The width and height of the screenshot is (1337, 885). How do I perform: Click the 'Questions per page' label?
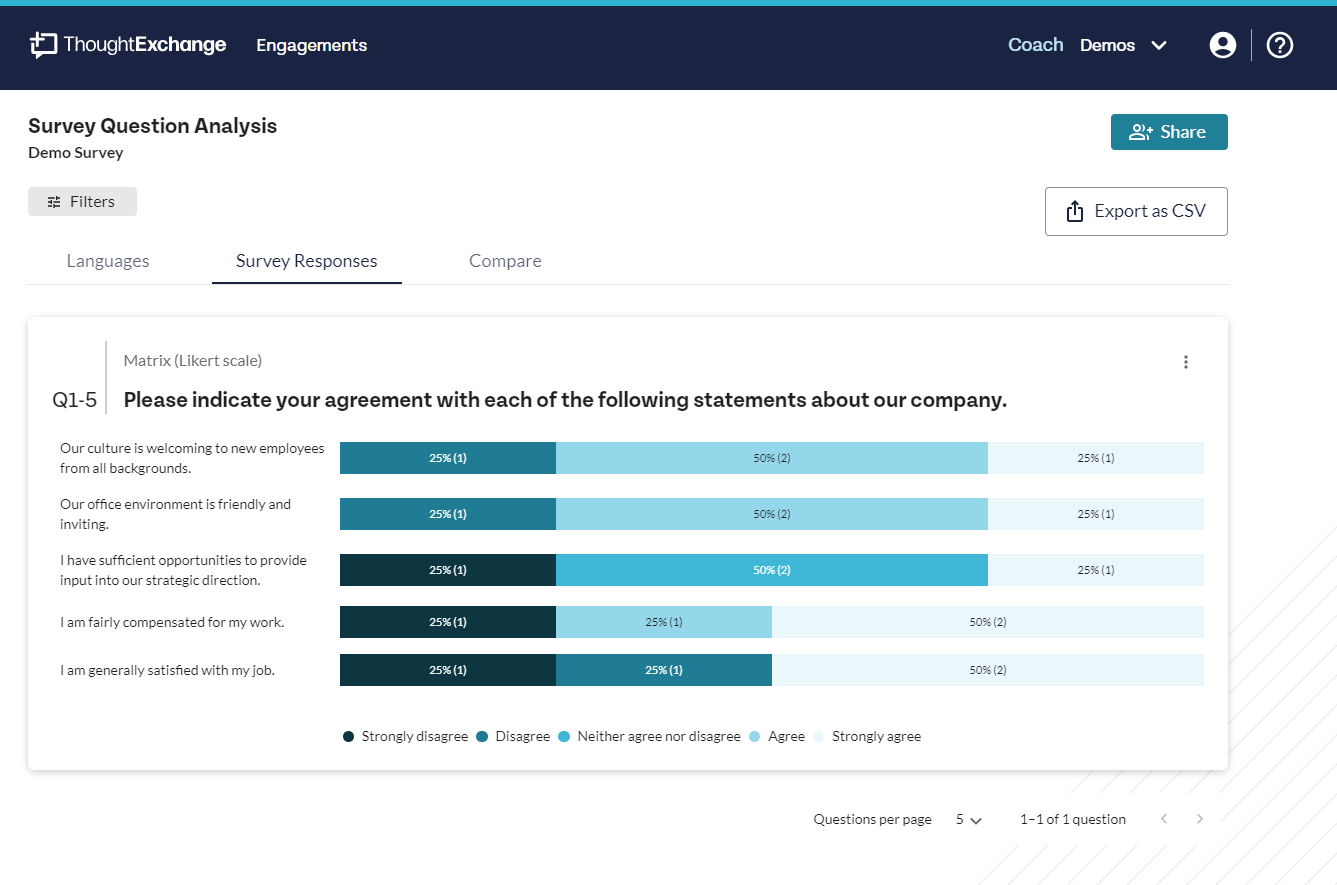872,819
